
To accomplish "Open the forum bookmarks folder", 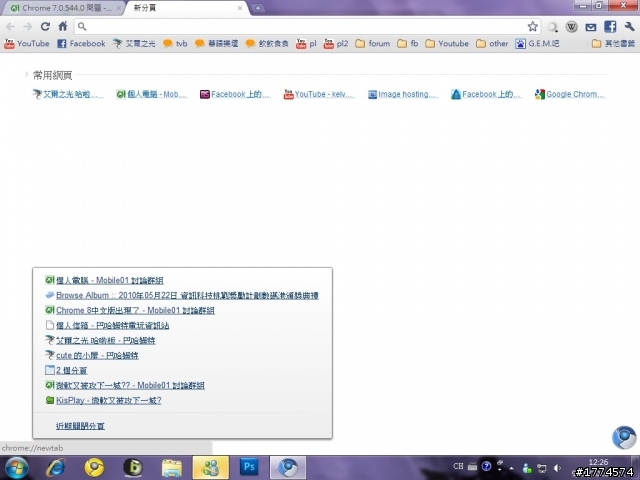I will pyautogui.click(x=373, y=43).
